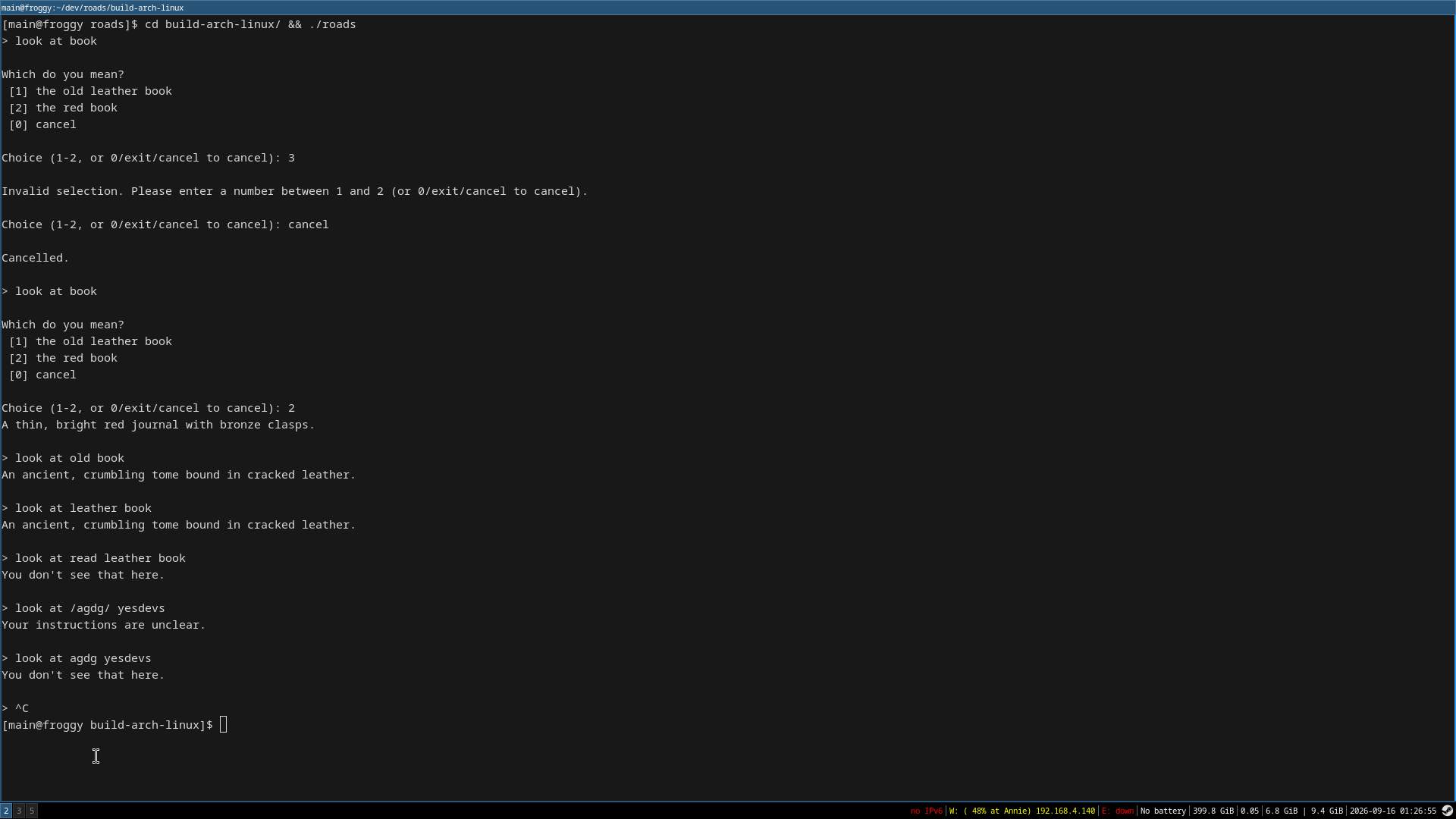Click the './roads' command on the first line
Image resolution: width=1456 pixels, height=819 pixels.
coord(332,24)
